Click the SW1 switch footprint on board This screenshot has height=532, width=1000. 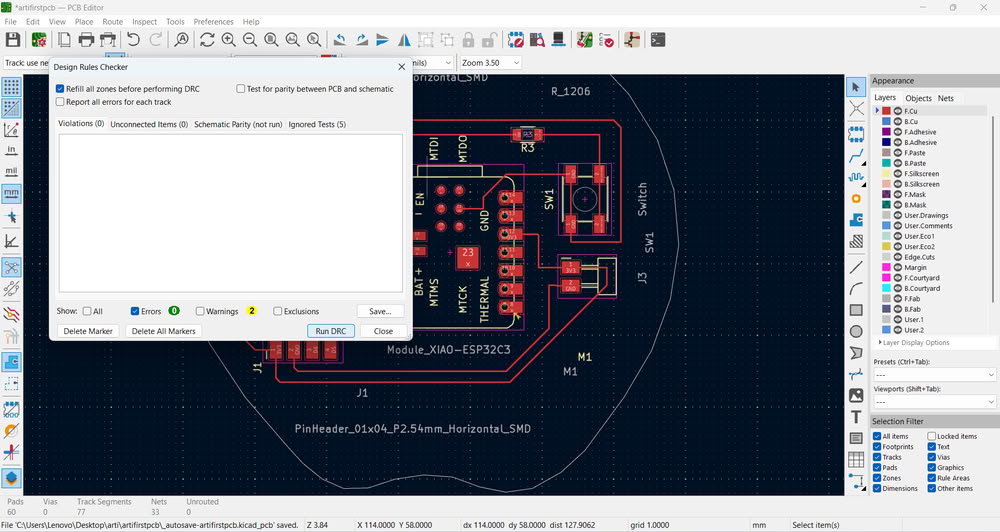click(585, 199)
